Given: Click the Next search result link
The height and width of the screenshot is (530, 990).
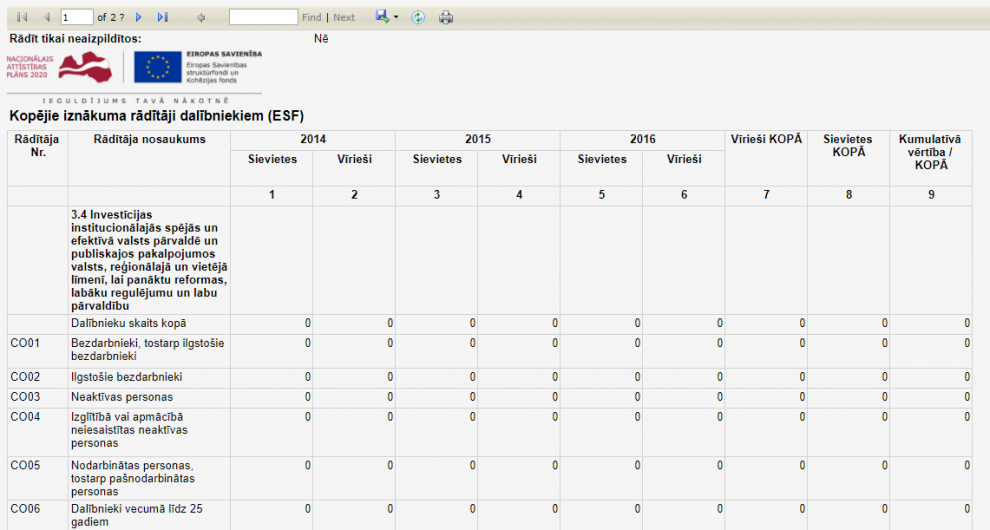Looking at the screenshot, I should pyautogui.click(x=344, y=18).
